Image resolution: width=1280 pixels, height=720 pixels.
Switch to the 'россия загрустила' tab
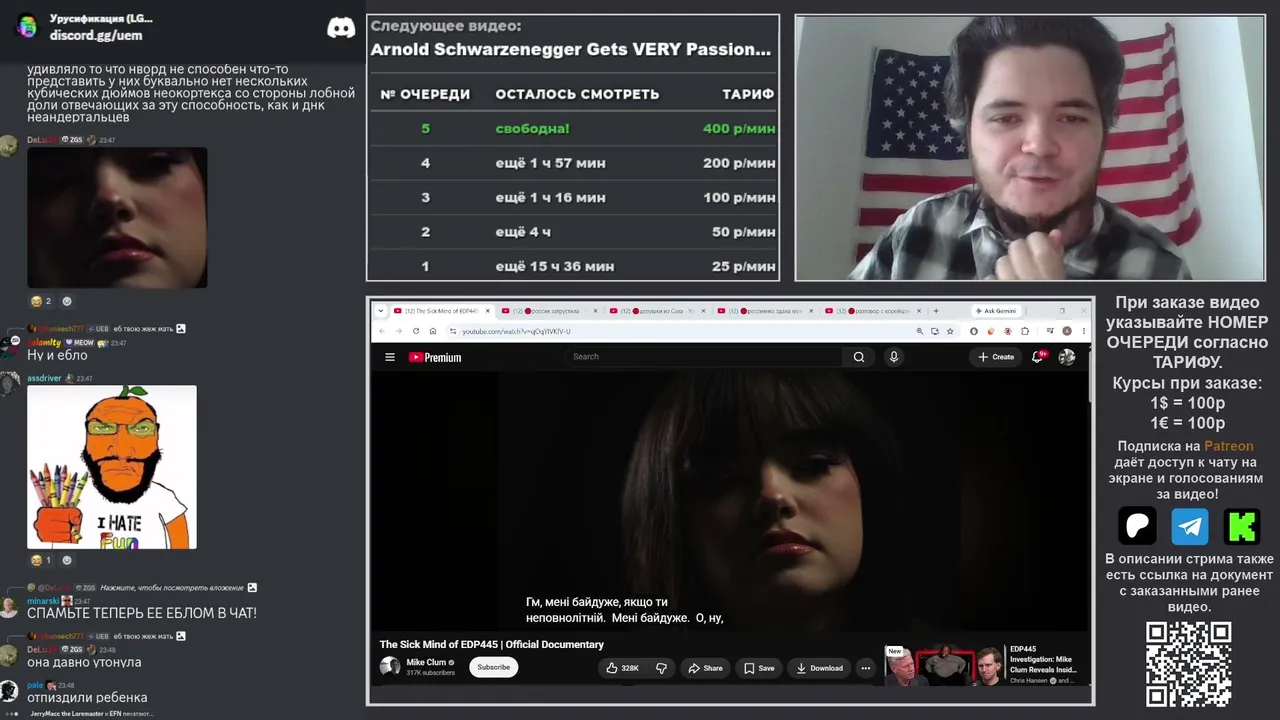(x=548, y=311)
